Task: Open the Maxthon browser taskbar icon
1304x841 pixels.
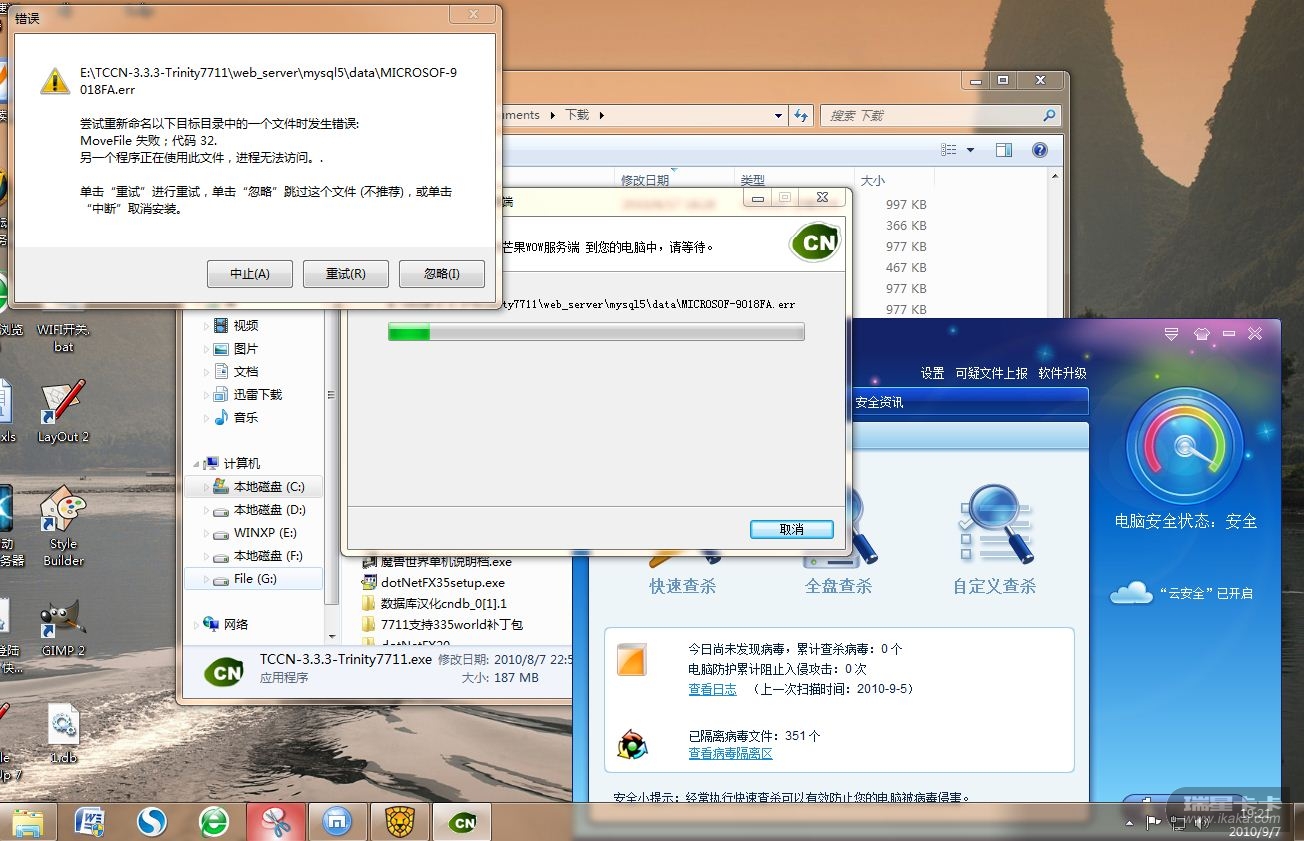Action: tap(338, 822)
